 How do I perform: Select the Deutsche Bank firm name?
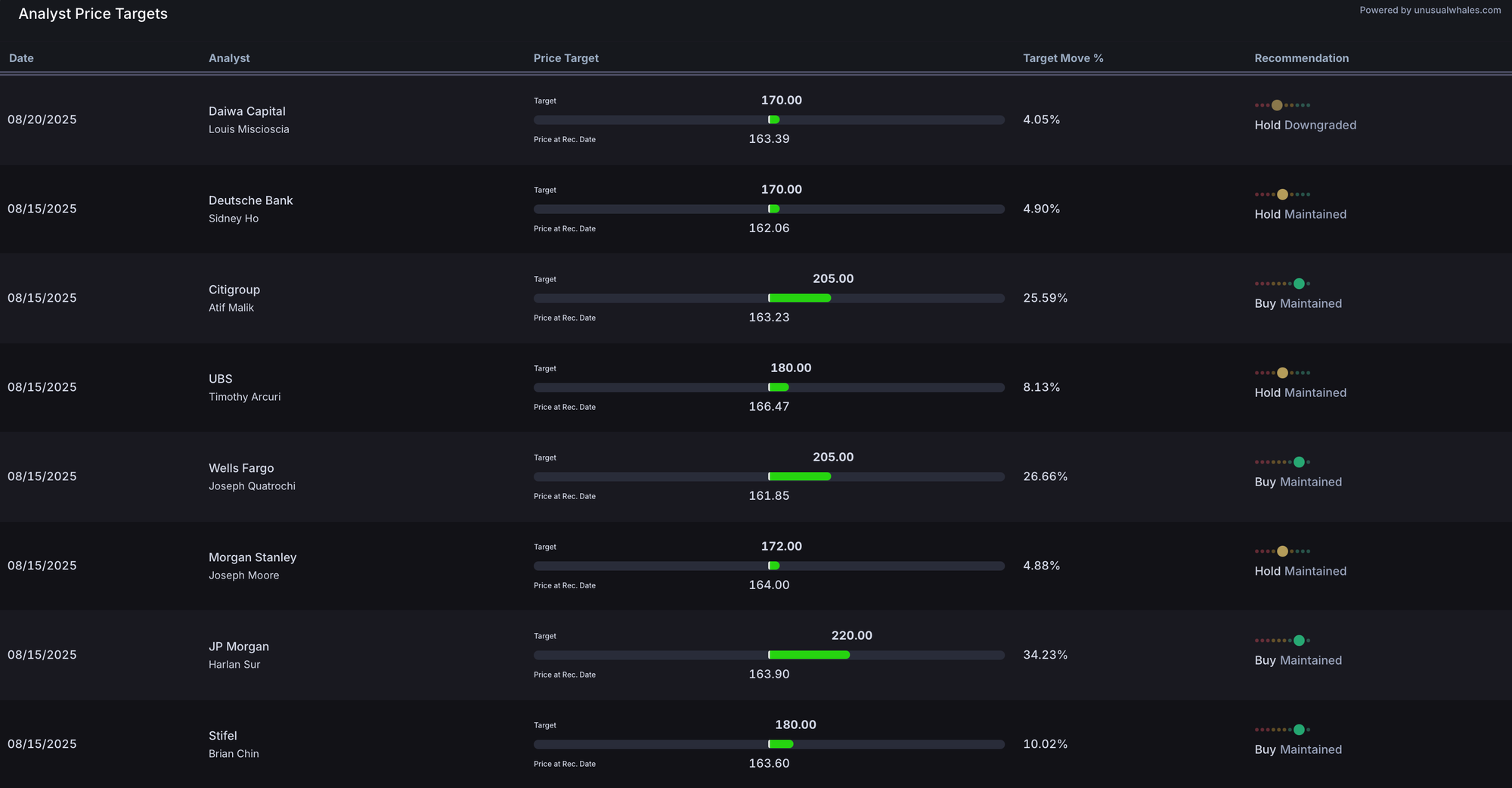[x=250, y=200]
